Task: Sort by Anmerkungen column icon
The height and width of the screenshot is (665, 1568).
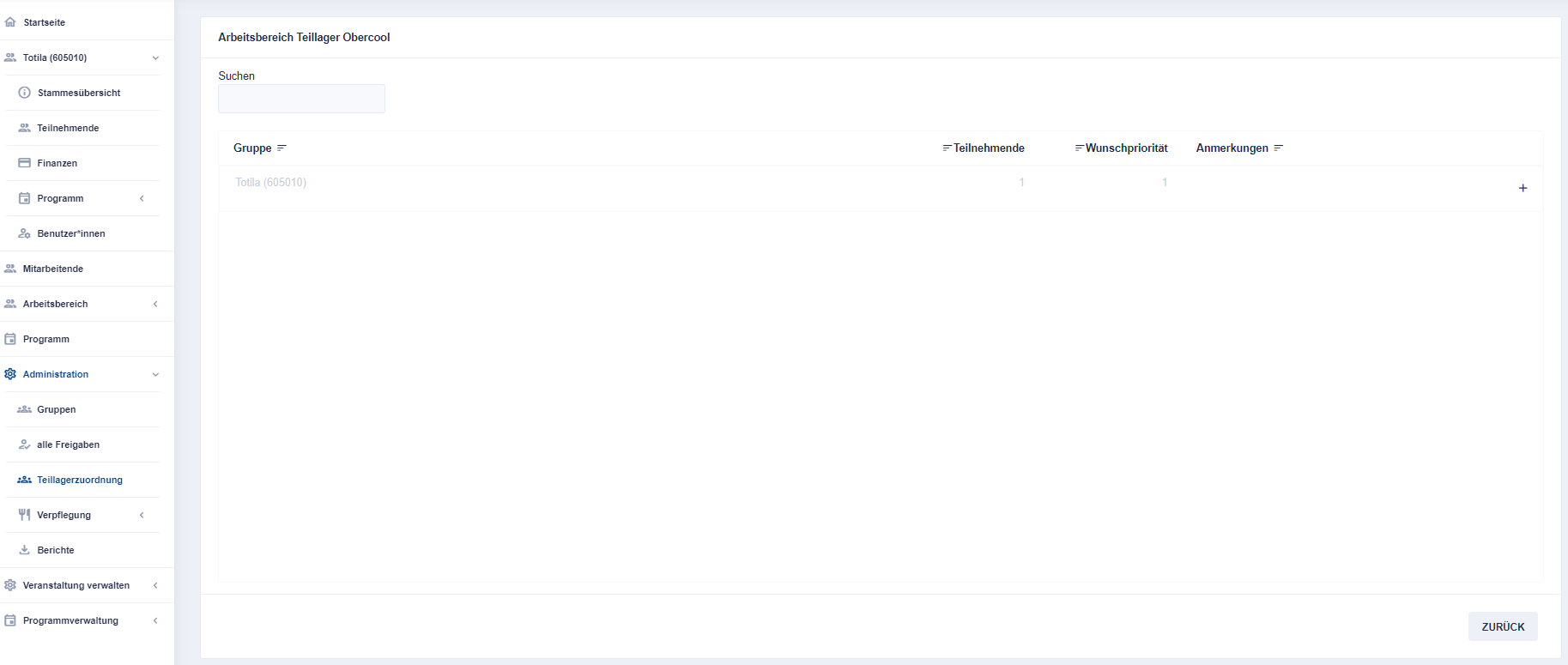Action: point(1279,148)
